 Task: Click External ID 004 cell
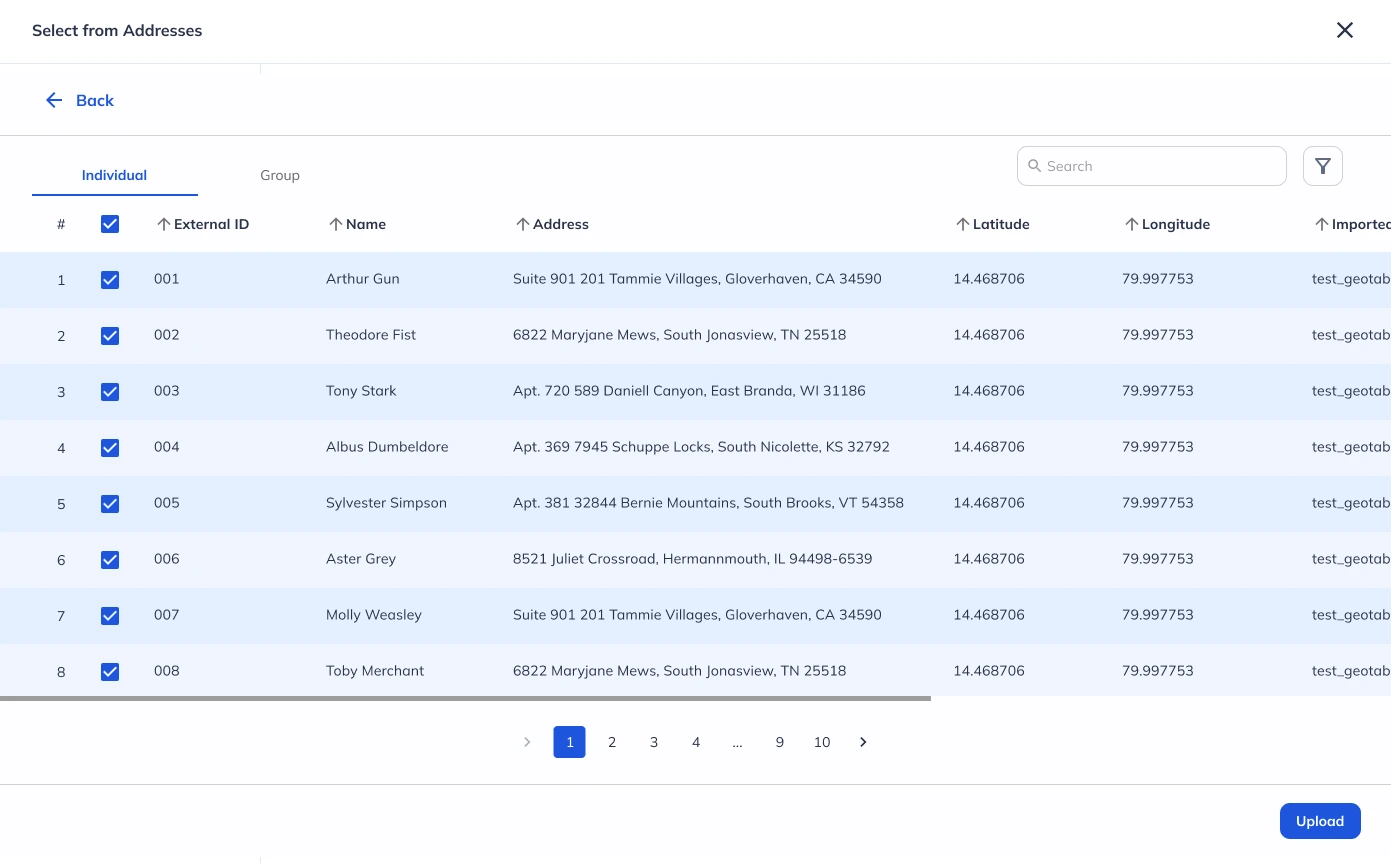click(167, 447)
